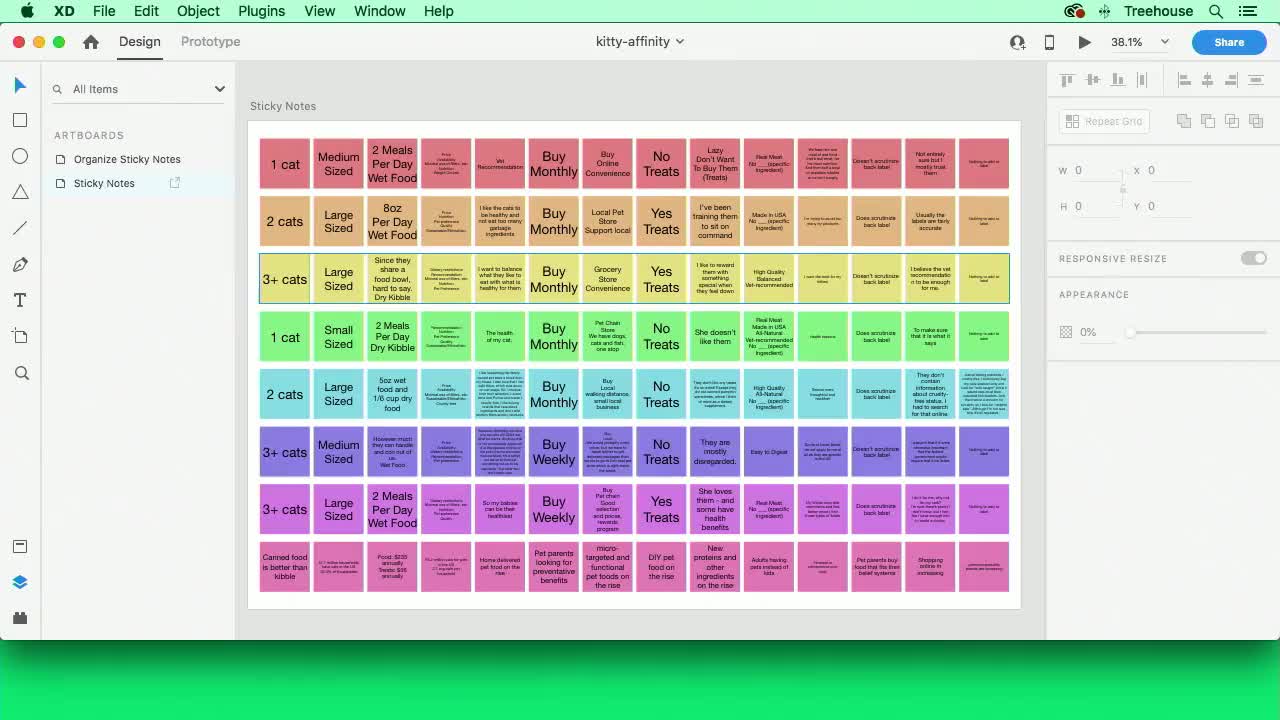This screenshot has width=1280, height=720.
Task: Select the Text tool
Action: (20, 300)
